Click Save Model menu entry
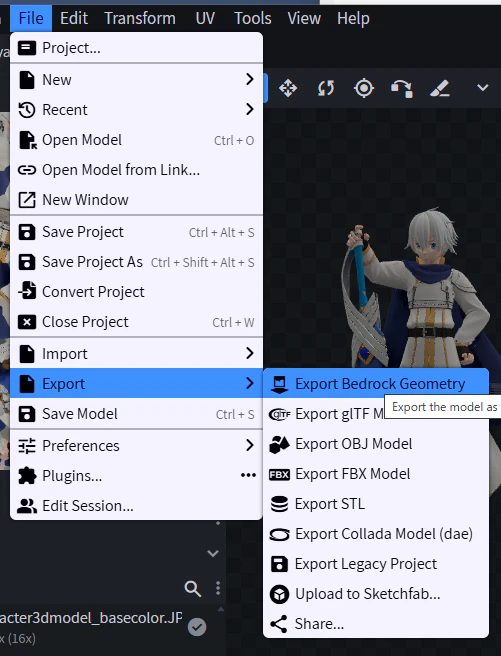The width and height of the screenshot is (501, 656). [136, 414]
